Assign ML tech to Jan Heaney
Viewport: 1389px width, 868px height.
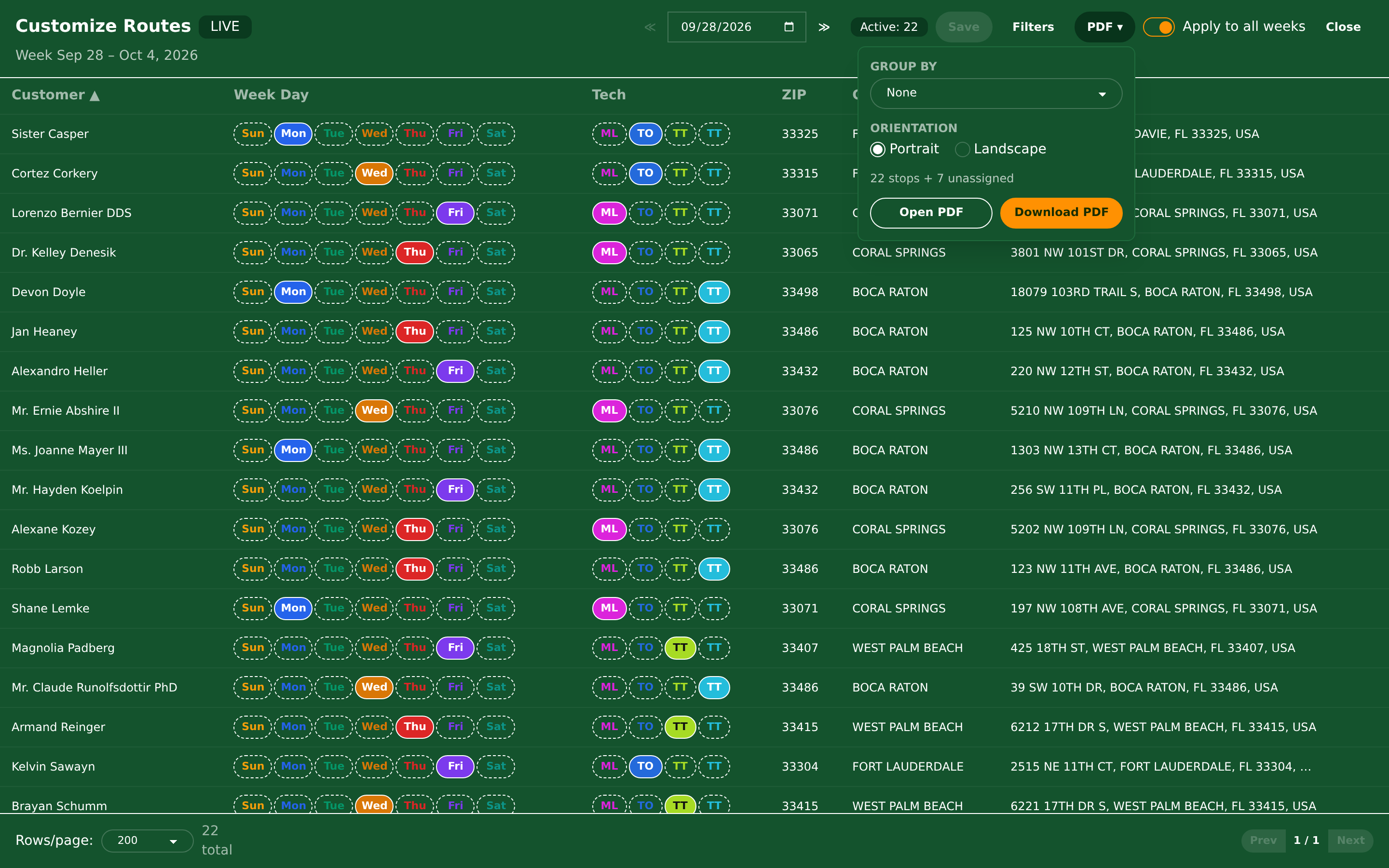(x=609, y=332)
